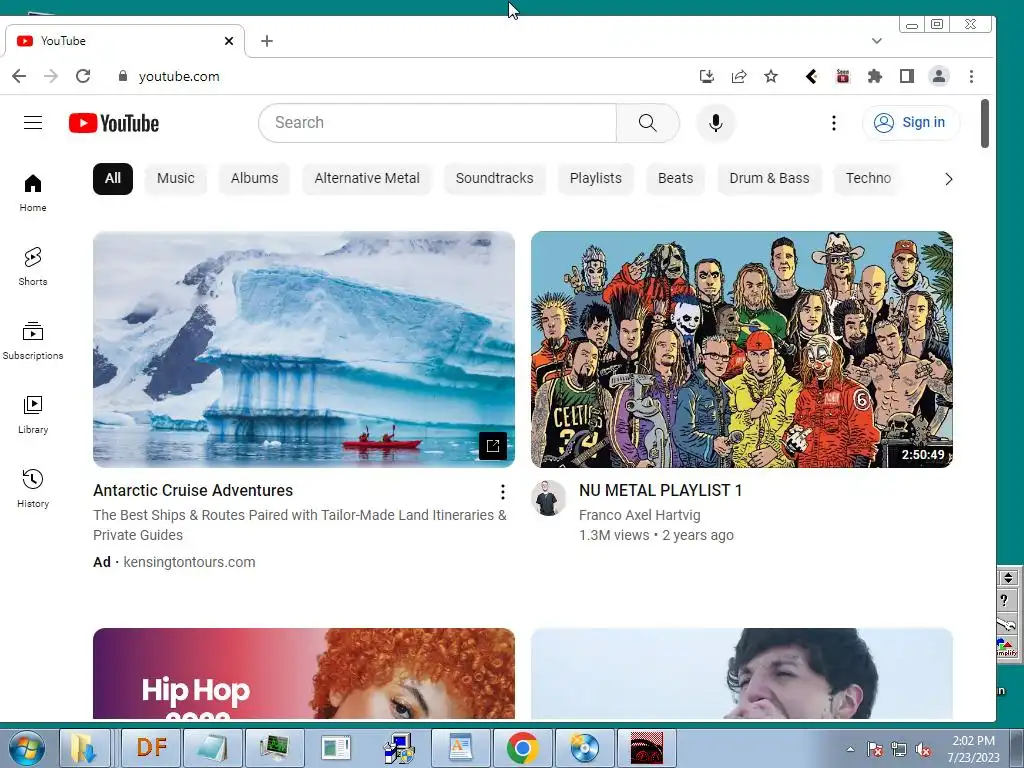Select the Soundtracks filter chip

[494, 179]
